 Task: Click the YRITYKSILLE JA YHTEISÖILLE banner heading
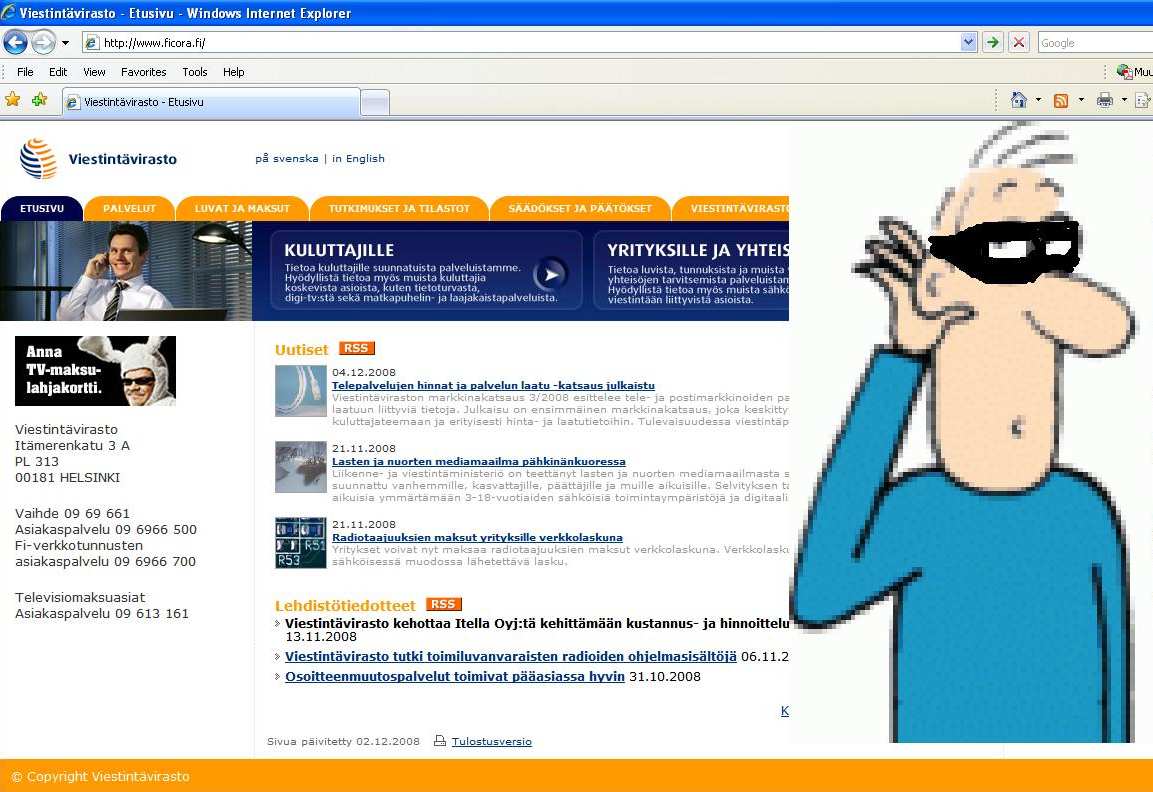(x=698, y=250)
